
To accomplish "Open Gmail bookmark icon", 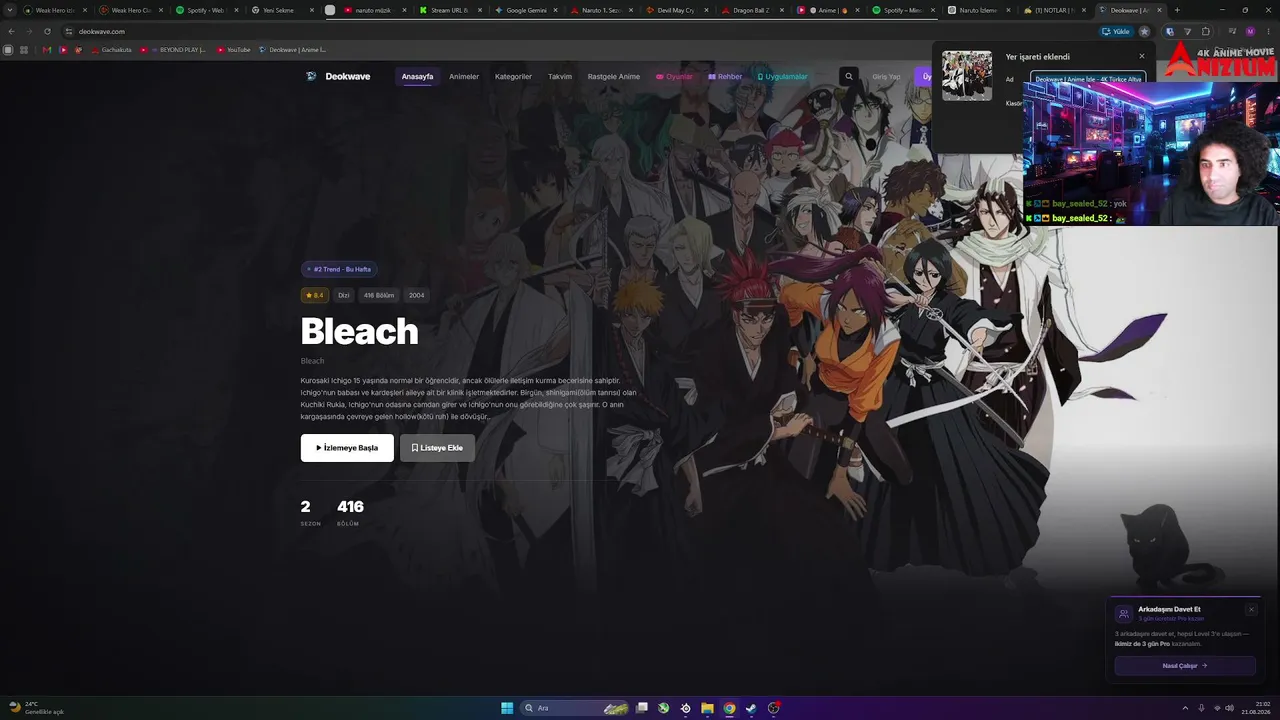I will tap(46, 50).
